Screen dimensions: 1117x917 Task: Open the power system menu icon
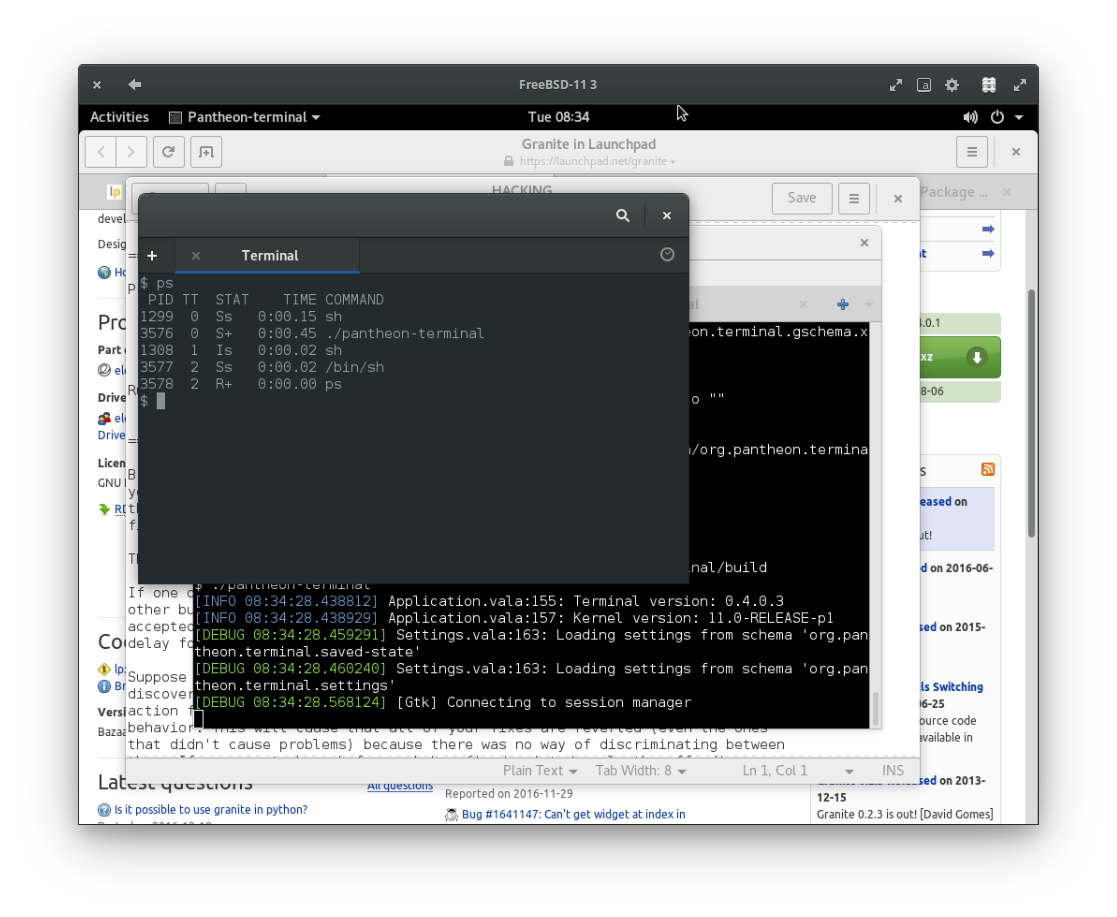click(997, 117)
